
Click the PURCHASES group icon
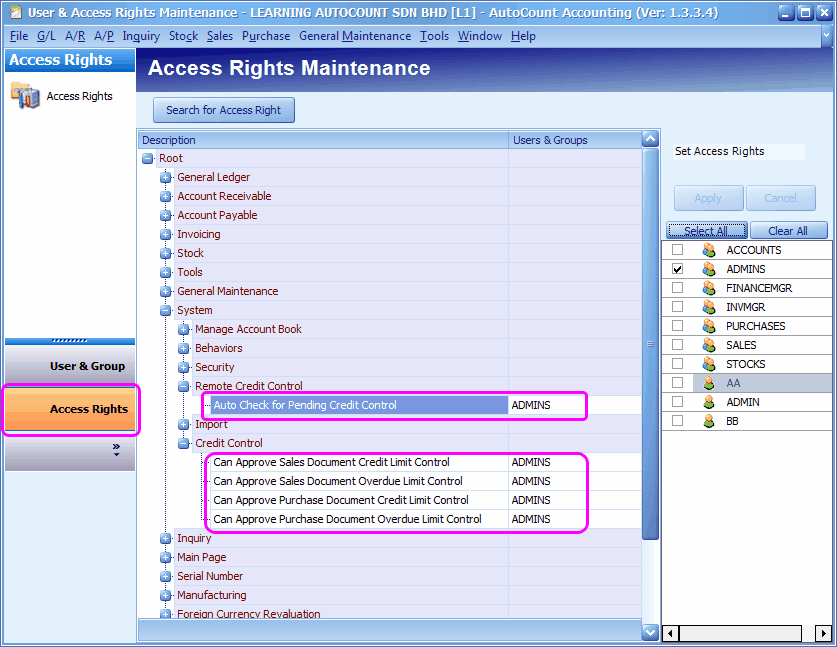pyautogui.click(x=709, y=326)
